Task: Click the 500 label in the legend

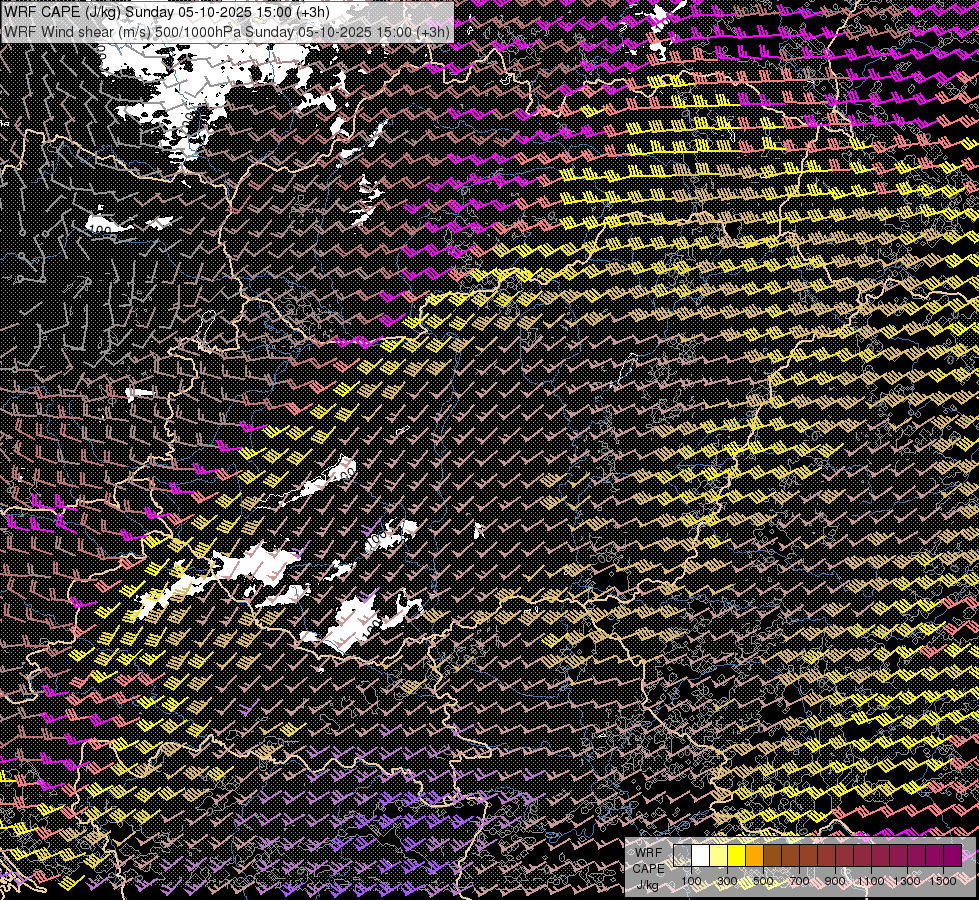Action: [763, 881]
